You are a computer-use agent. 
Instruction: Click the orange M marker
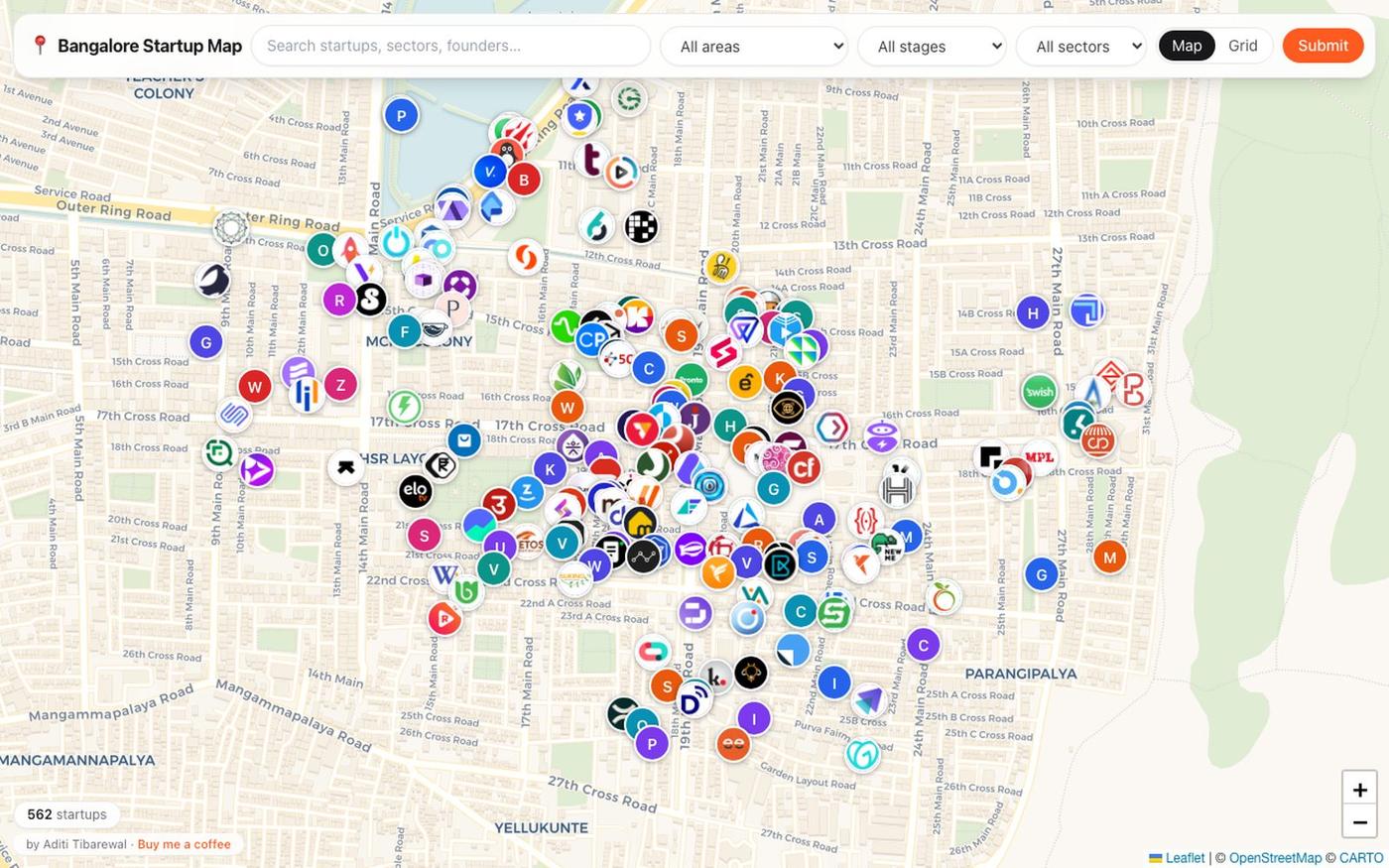1110,558
